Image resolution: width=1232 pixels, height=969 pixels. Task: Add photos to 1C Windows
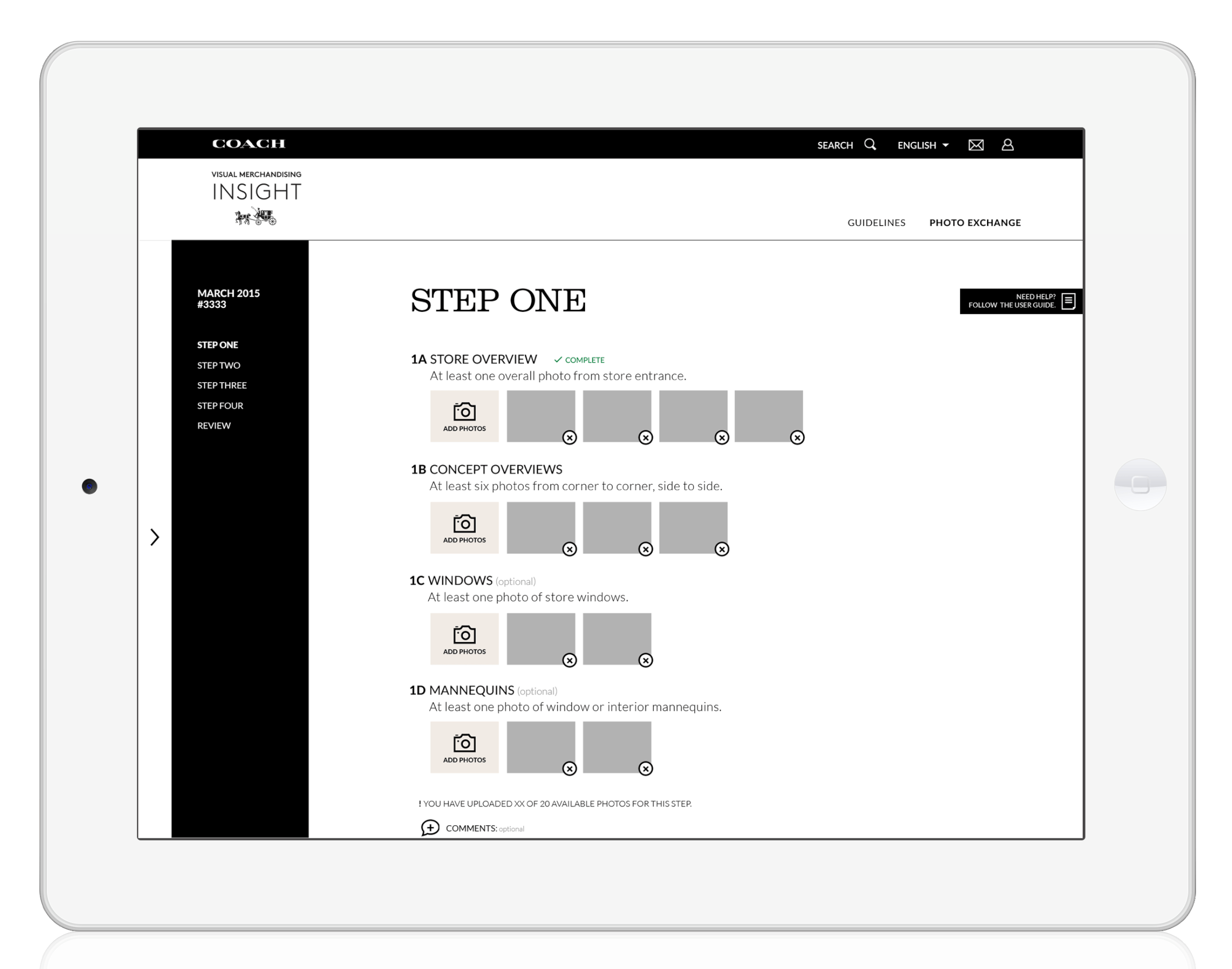pyautogui.click(x=464, y=639)
